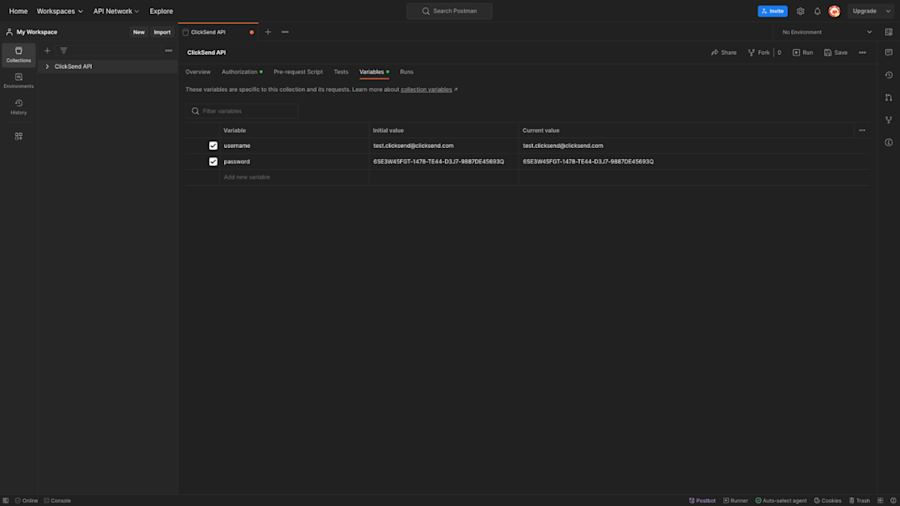Click the My Workspace name
This screenshot has width=900, height=506.
point(37,32)
